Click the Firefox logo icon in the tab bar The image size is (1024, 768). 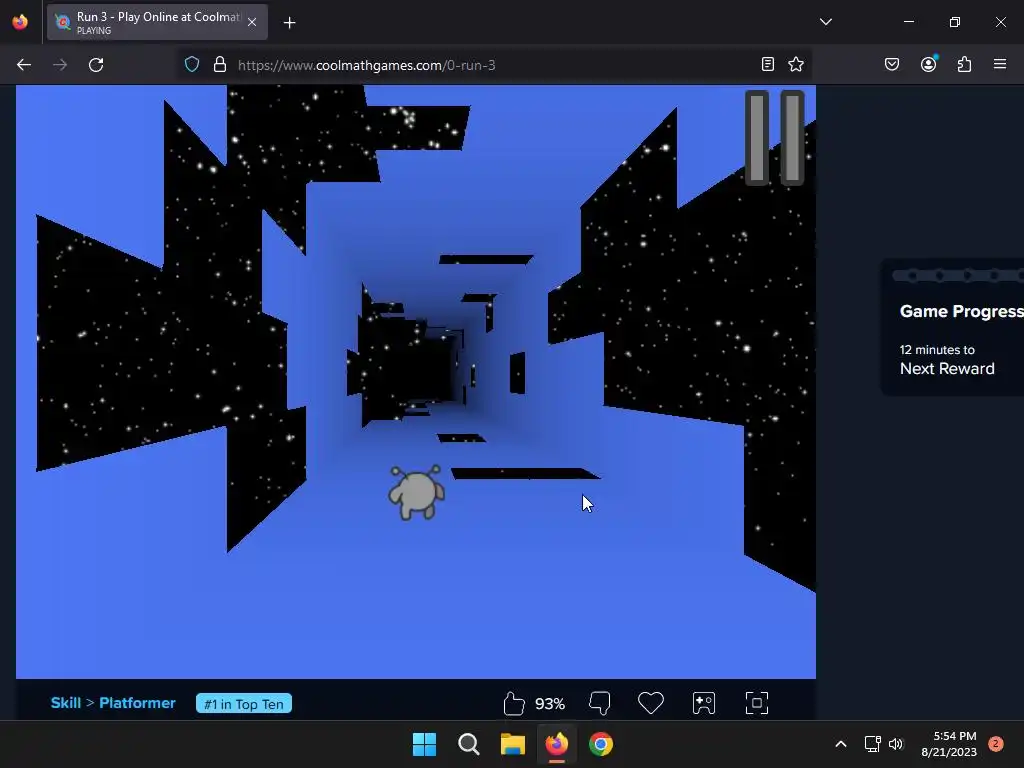click(x=20, y=22)
